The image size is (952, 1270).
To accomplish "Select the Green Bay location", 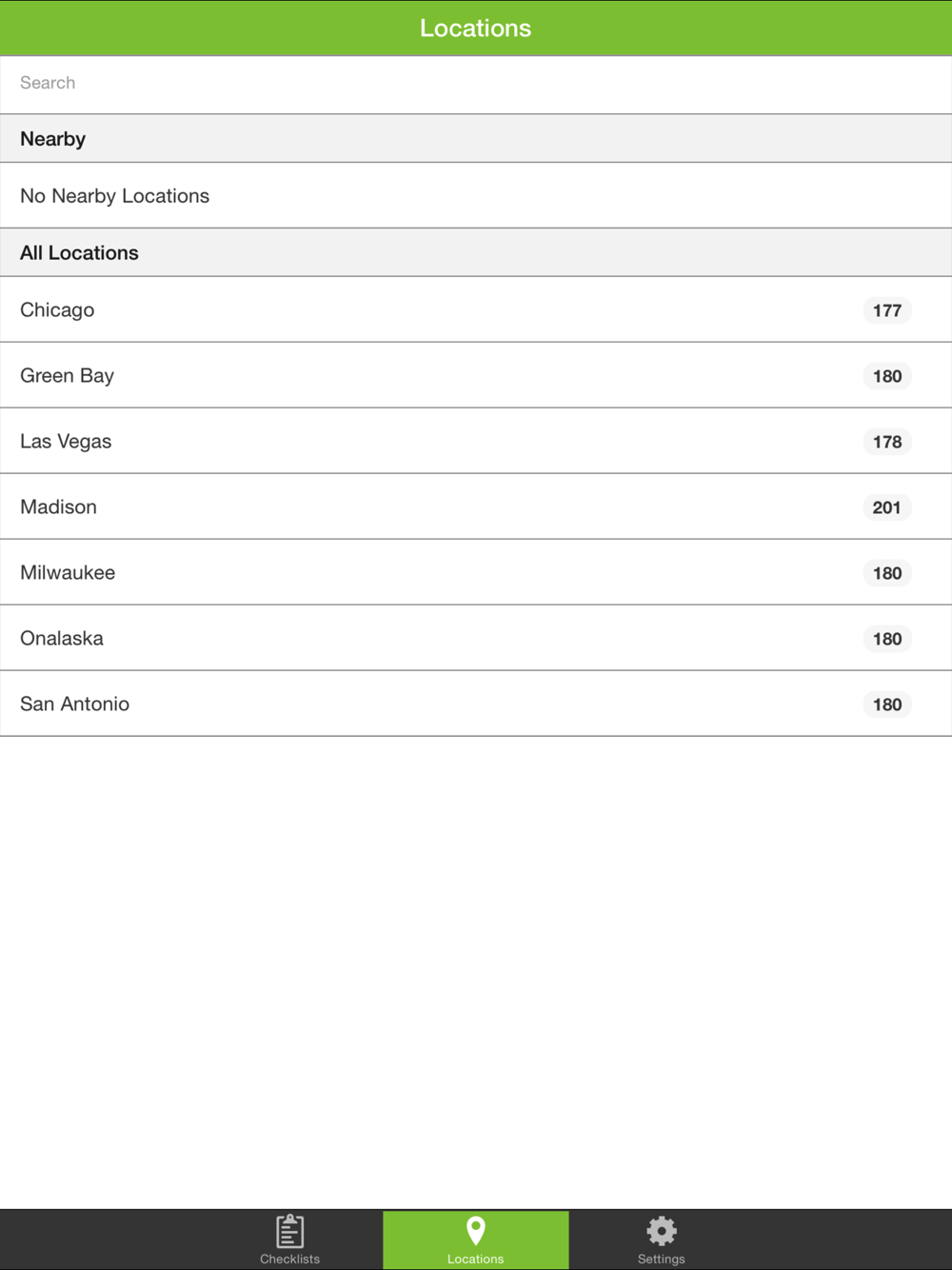I will pyautogui.click(x=476, y=375).
